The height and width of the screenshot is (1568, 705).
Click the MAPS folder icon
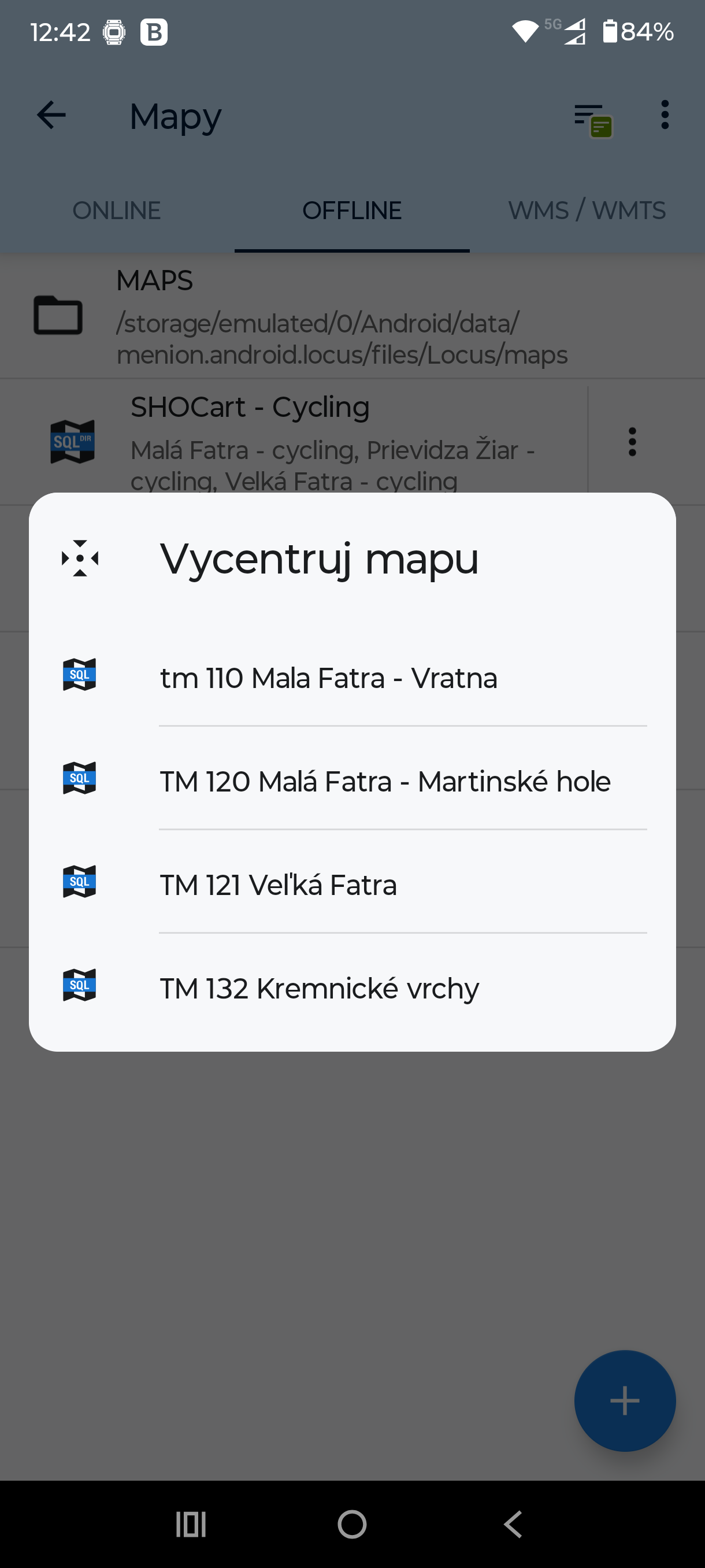coord(58,315)
